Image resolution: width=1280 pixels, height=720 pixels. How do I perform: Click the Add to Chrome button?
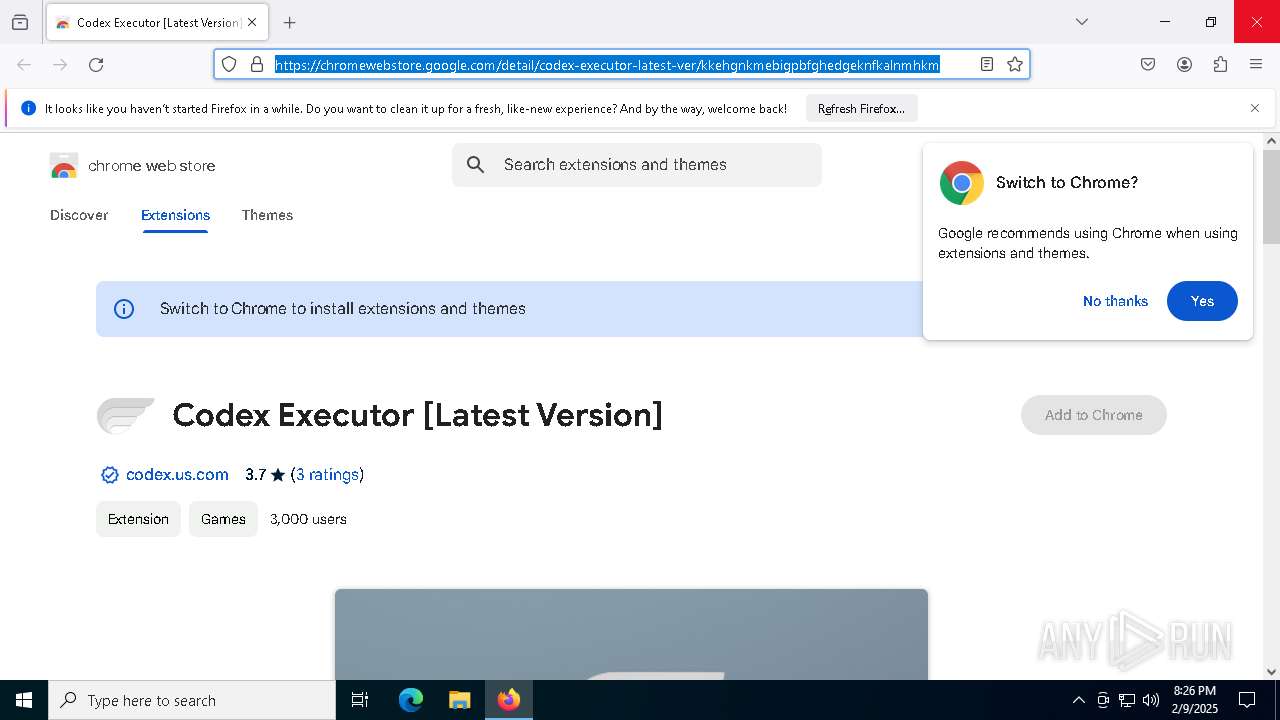pos(1093,415)
